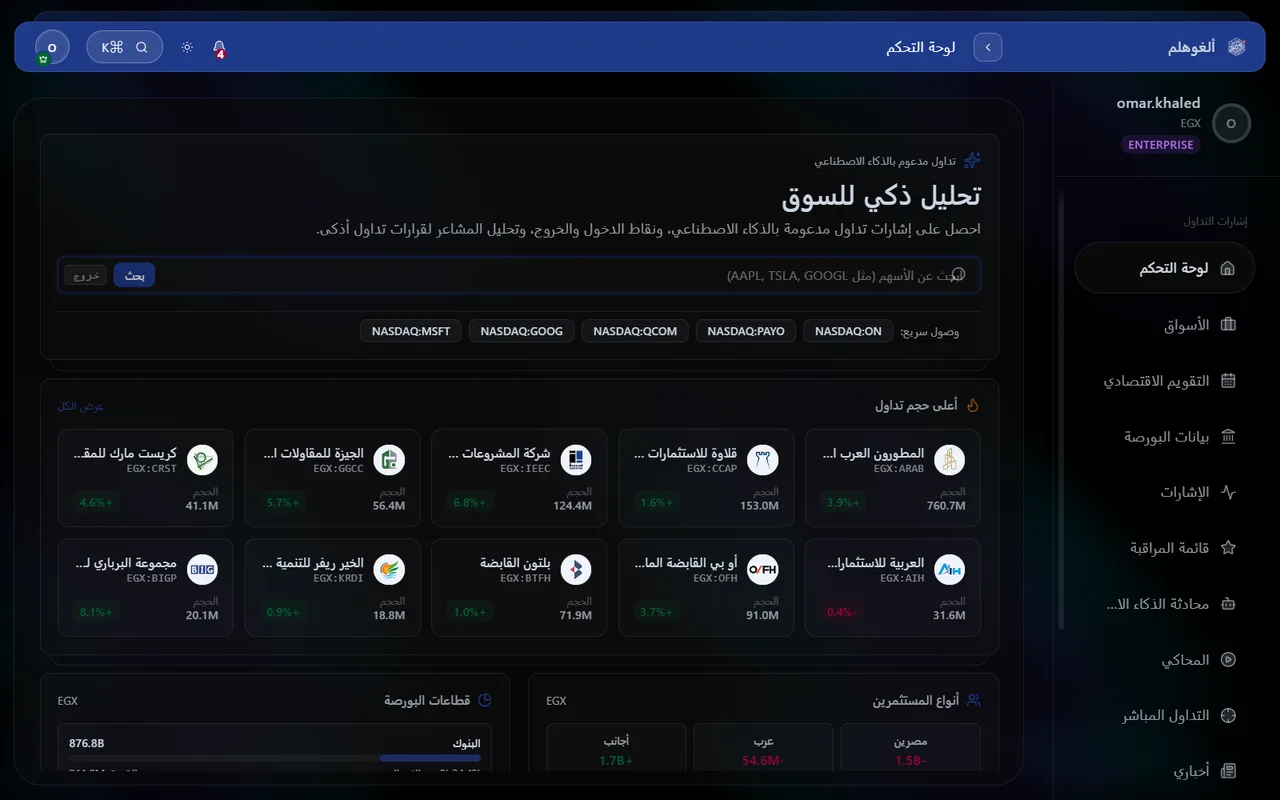This screenshot has height=800, width=1280.
Task: Open قائمة المراقبة watchlist in sidebar
Action: click(x=1165, y=548)
